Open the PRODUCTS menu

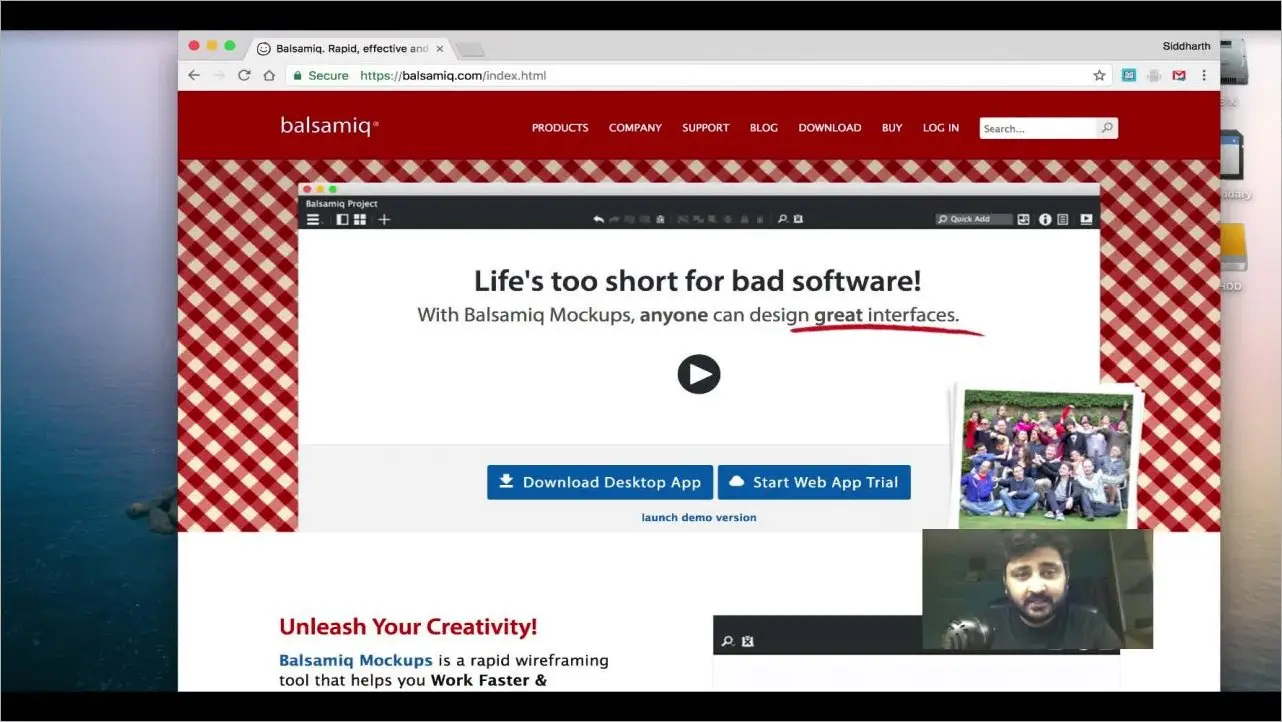560,128
